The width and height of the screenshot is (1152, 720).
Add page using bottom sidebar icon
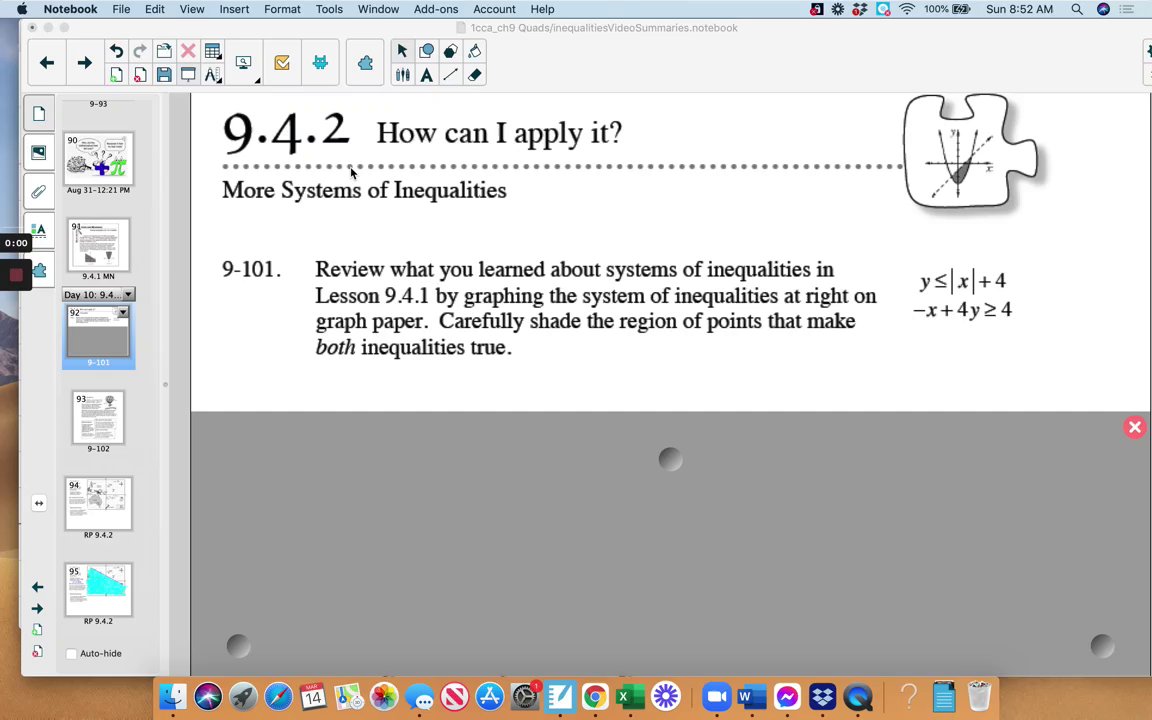coord(37,630)
